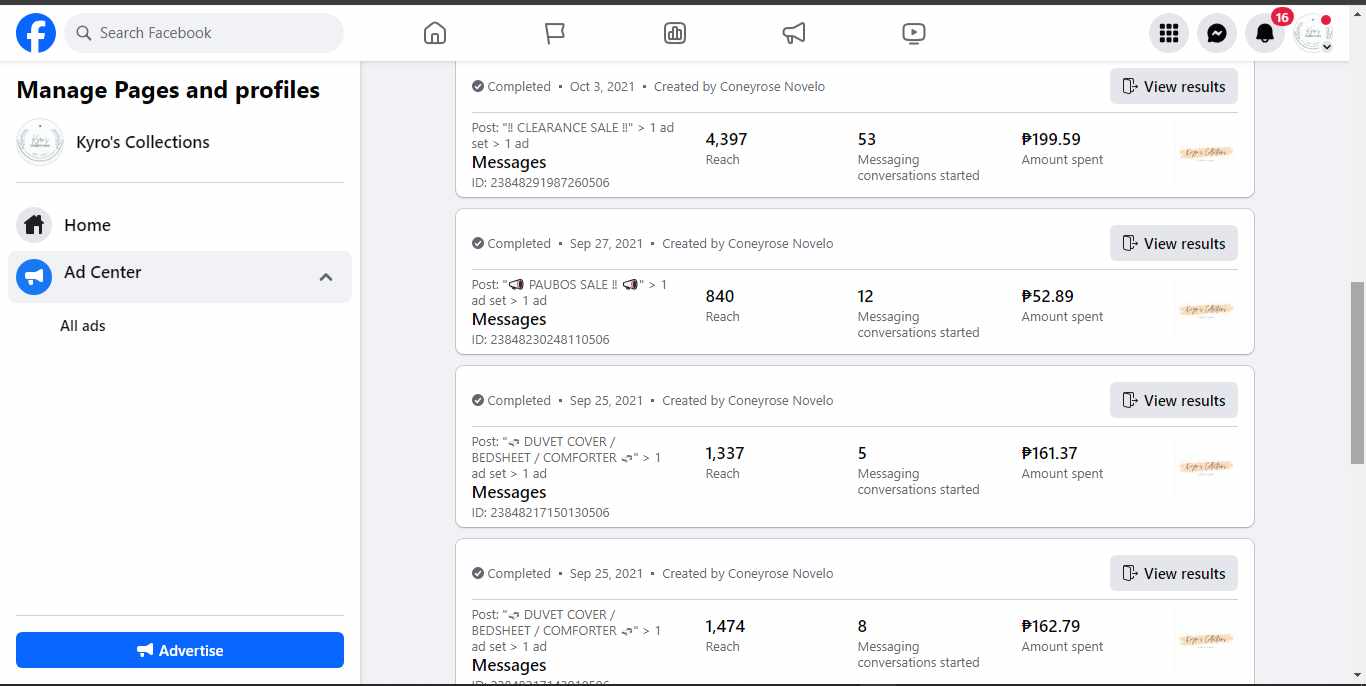
Task: View results for Sep 27, 2021 ad
Action: 1174,243
